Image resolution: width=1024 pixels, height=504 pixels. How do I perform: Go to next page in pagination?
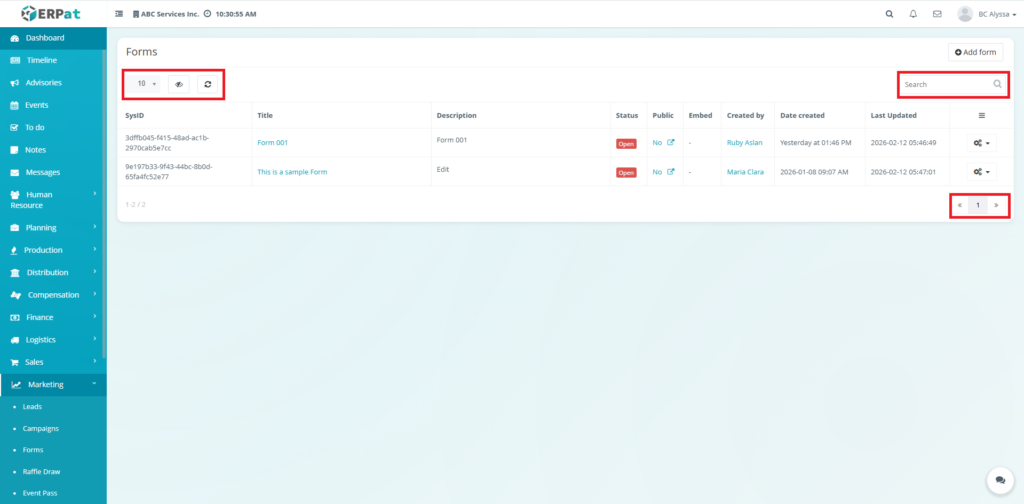click(x=996, y=205)
